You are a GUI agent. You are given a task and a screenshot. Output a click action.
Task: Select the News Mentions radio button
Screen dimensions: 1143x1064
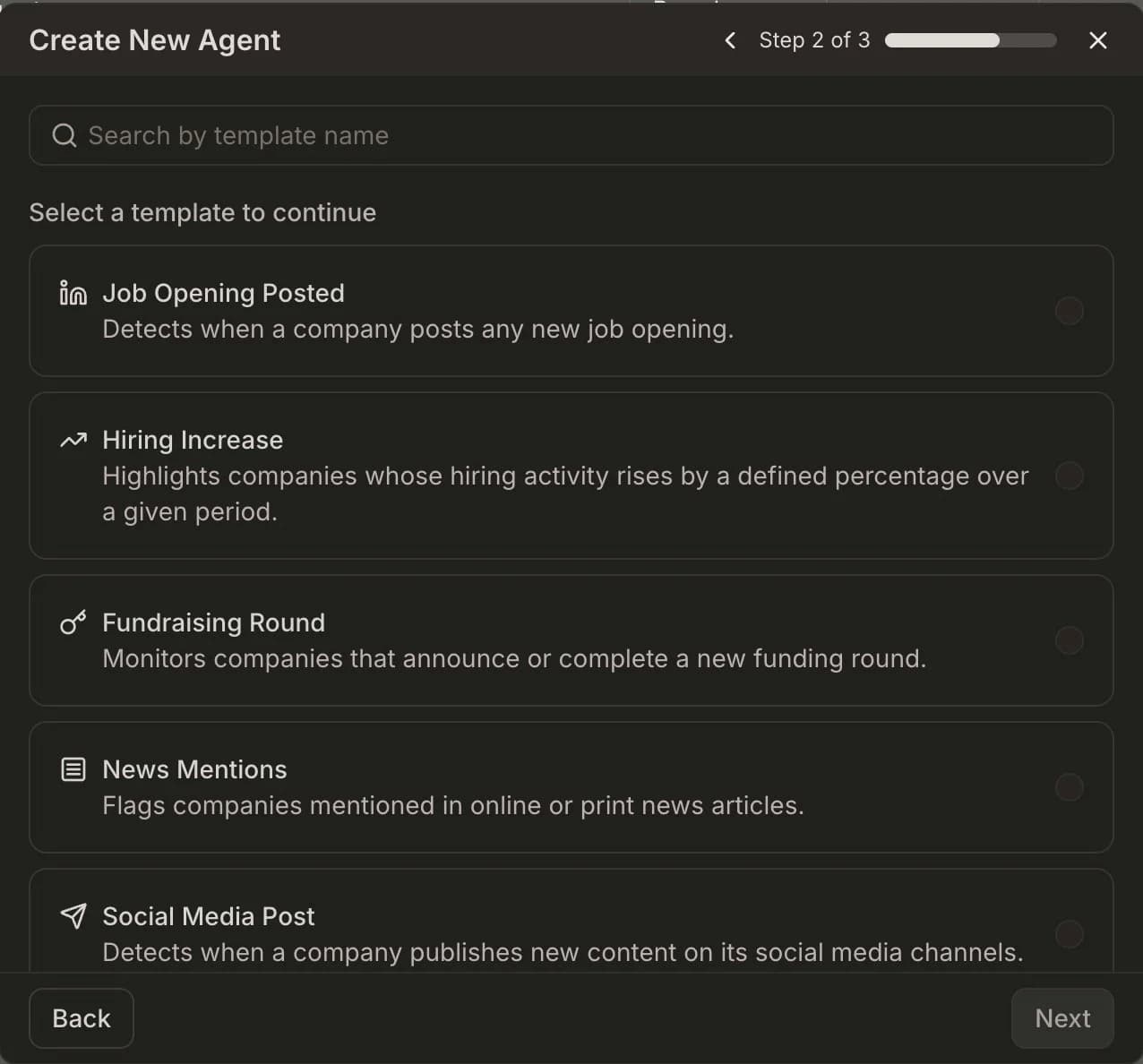1070,787
